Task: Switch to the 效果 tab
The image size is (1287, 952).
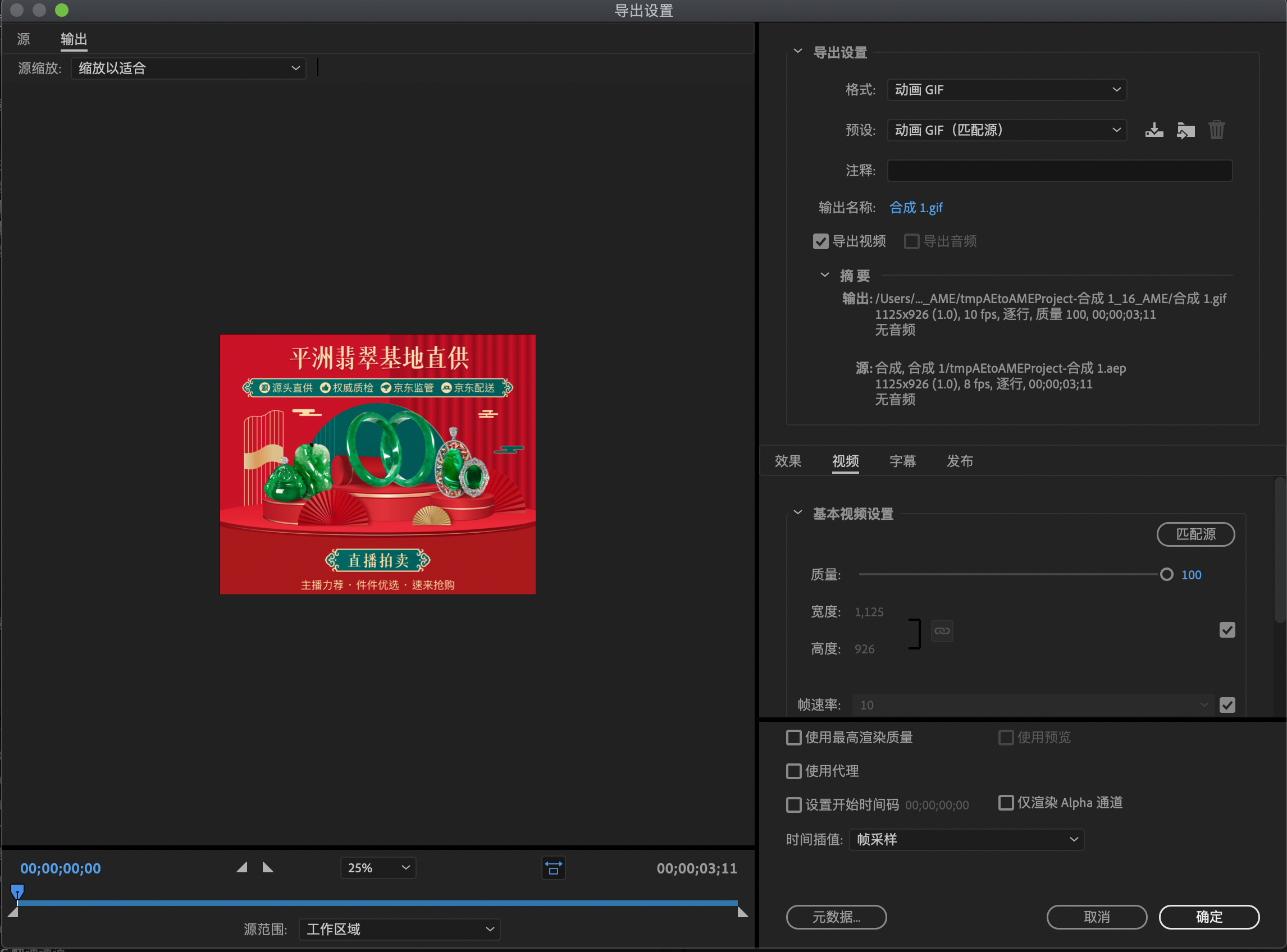Action: tap(788, 461)
